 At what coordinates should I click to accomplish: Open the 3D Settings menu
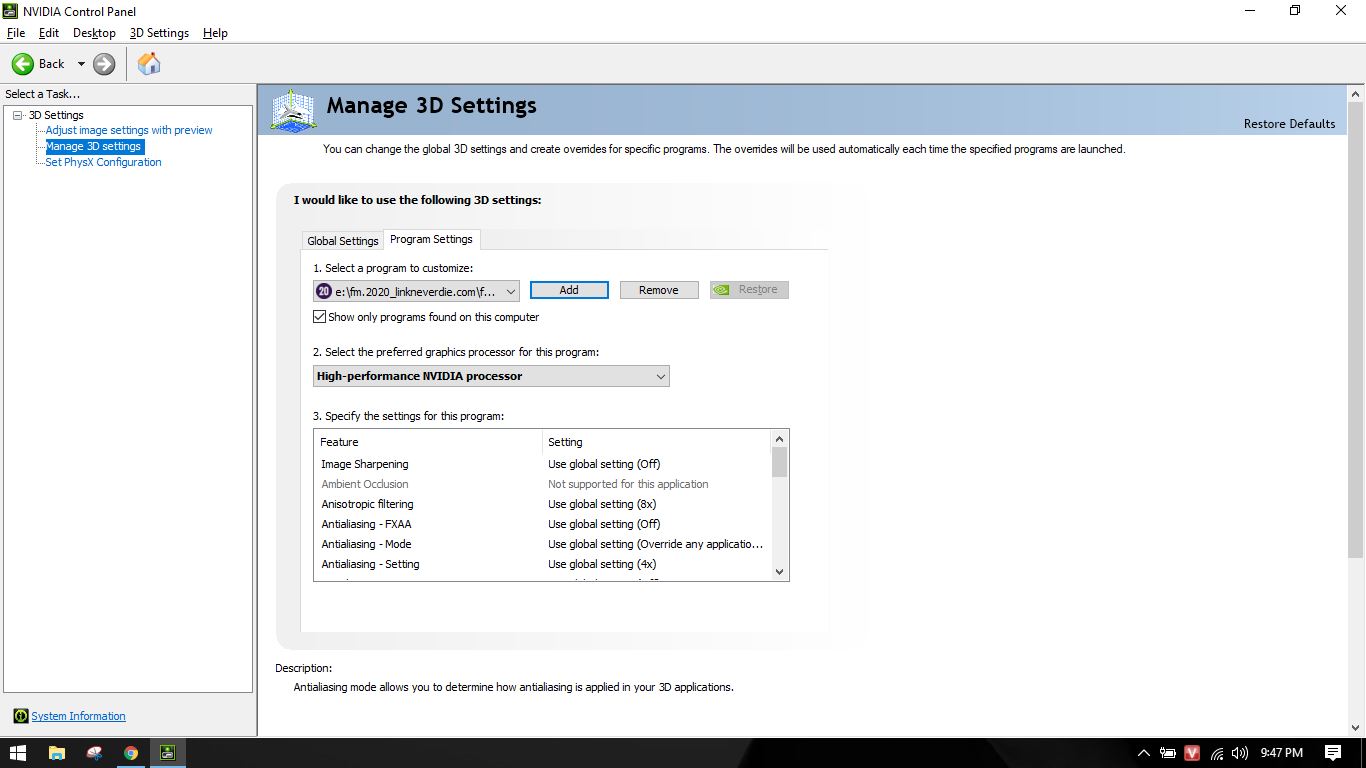tap(159, 33)
